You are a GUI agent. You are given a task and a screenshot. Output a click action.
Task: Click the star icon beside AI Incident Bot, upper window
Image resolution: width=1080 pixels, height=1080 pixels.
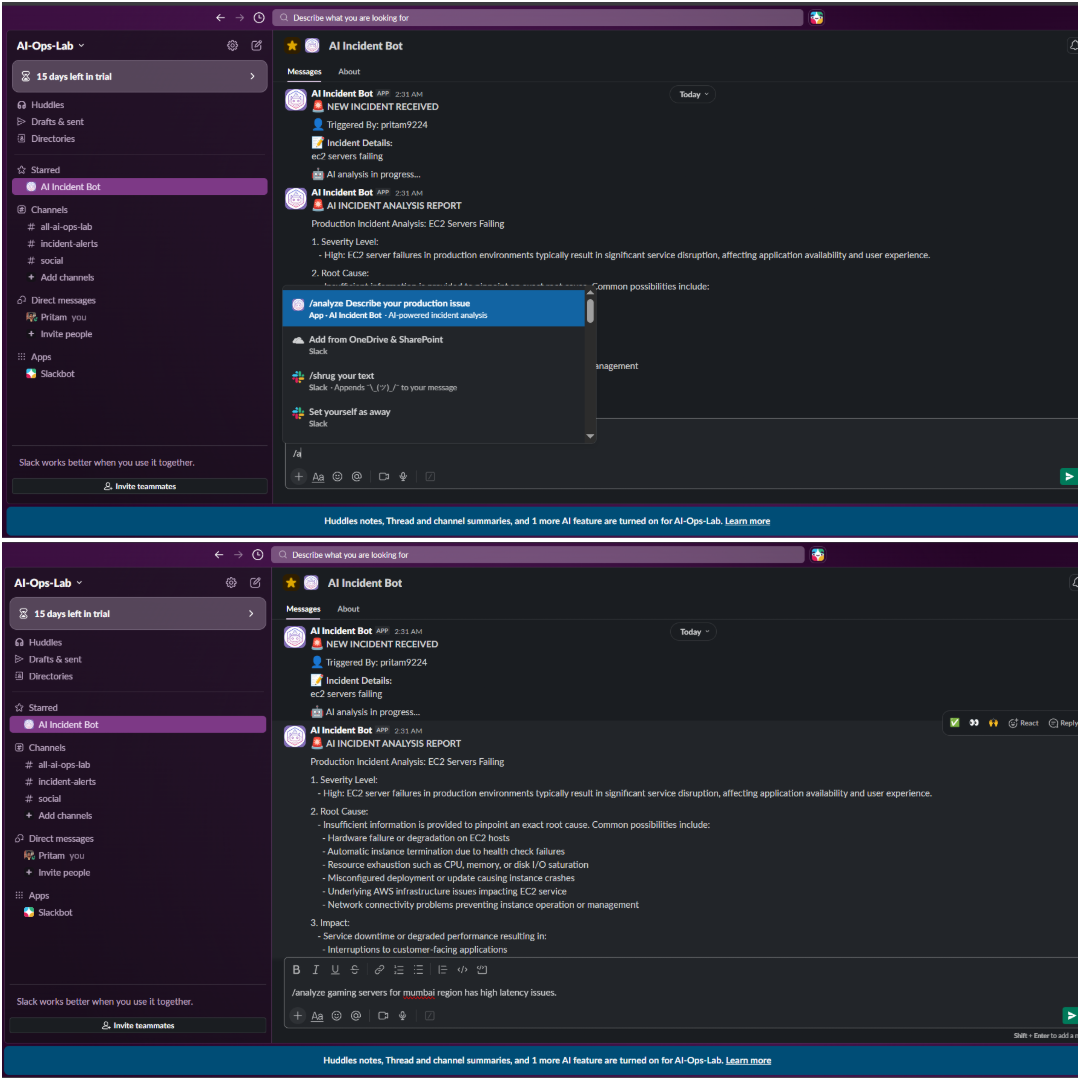coord(292,45)
